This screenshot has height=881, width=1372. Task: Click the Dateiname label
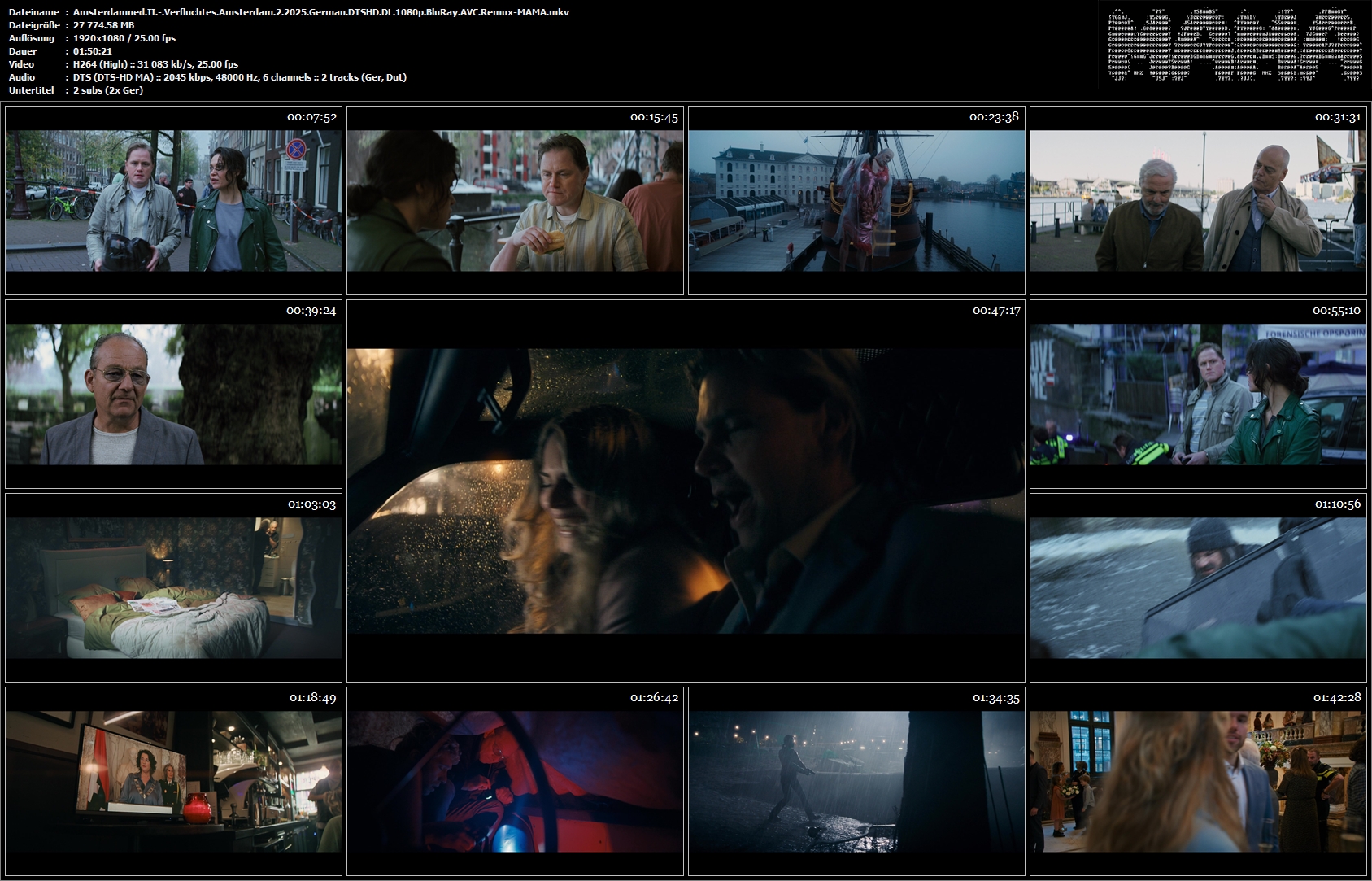34,12
